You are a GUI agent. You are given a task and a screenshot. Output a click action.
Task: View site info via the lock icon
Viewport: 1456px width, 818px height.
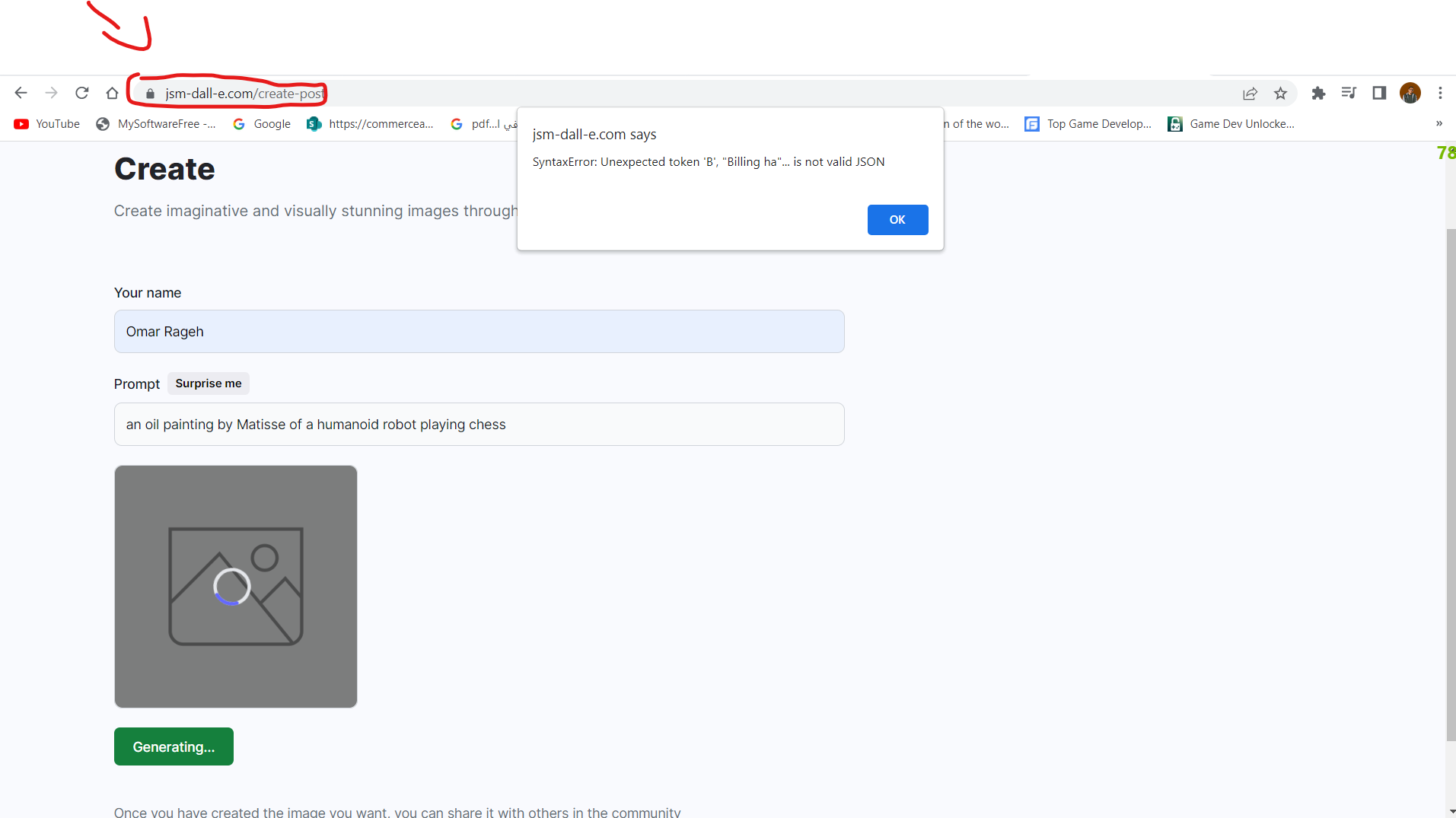coord(150,94)
